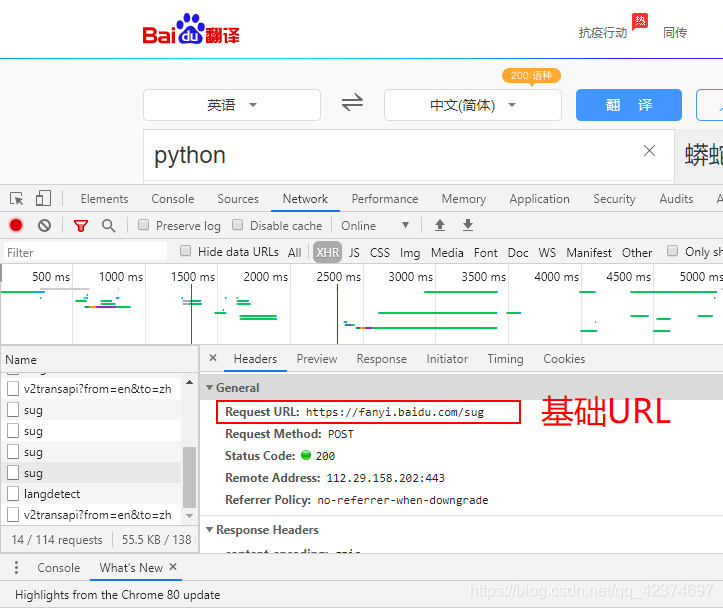Toggle the red filter funnel icon
The image size is (723, 609).
[x=81, y=225]
